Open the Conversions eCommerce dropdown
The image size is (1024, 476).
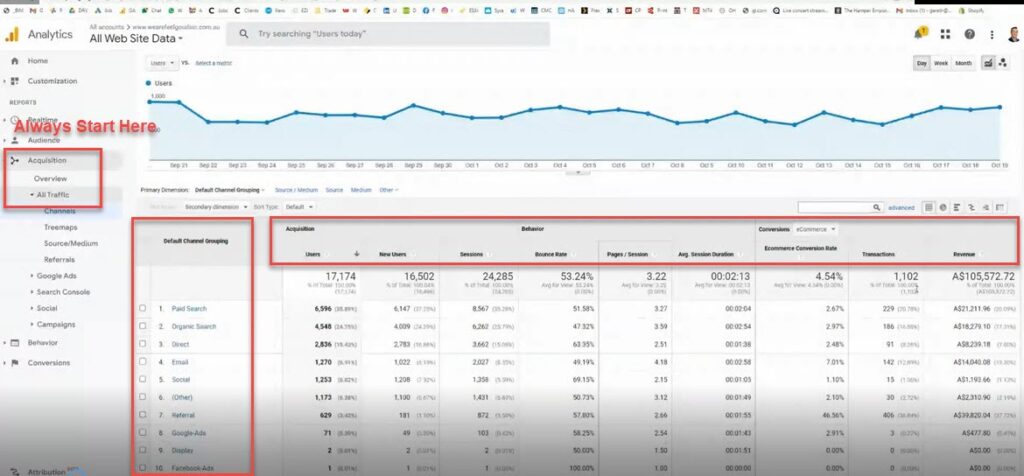pos(815,230)
